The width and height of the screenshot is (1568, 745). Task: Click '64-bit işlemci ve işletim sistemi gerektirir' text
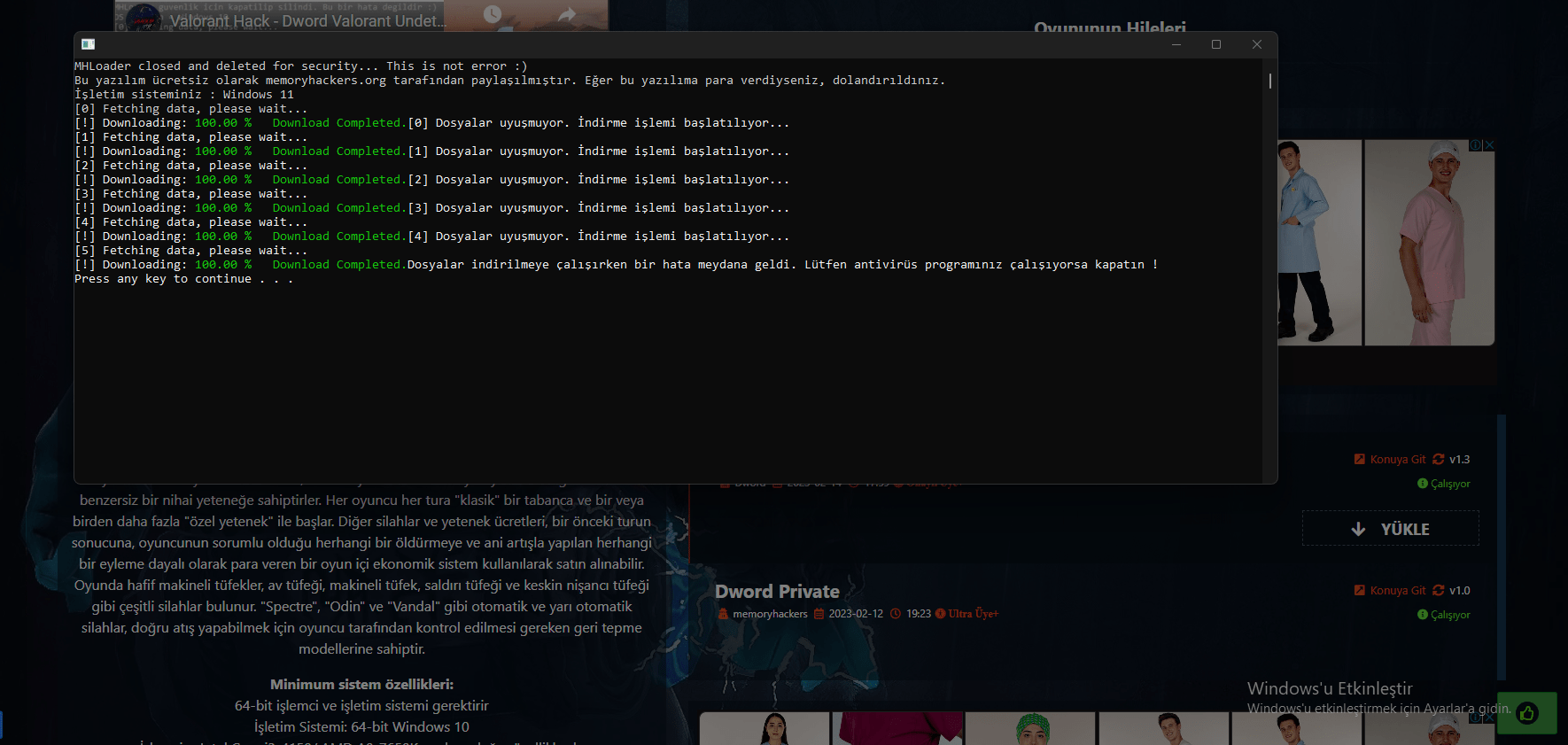[361, 706]
